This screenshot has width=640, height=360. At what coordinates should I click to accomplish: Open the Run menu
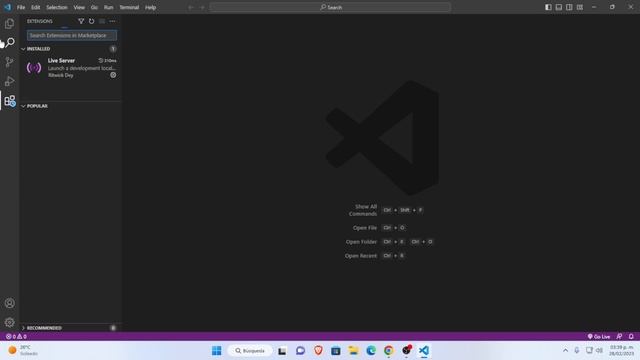pyautogui.click(x=109, y=7)
